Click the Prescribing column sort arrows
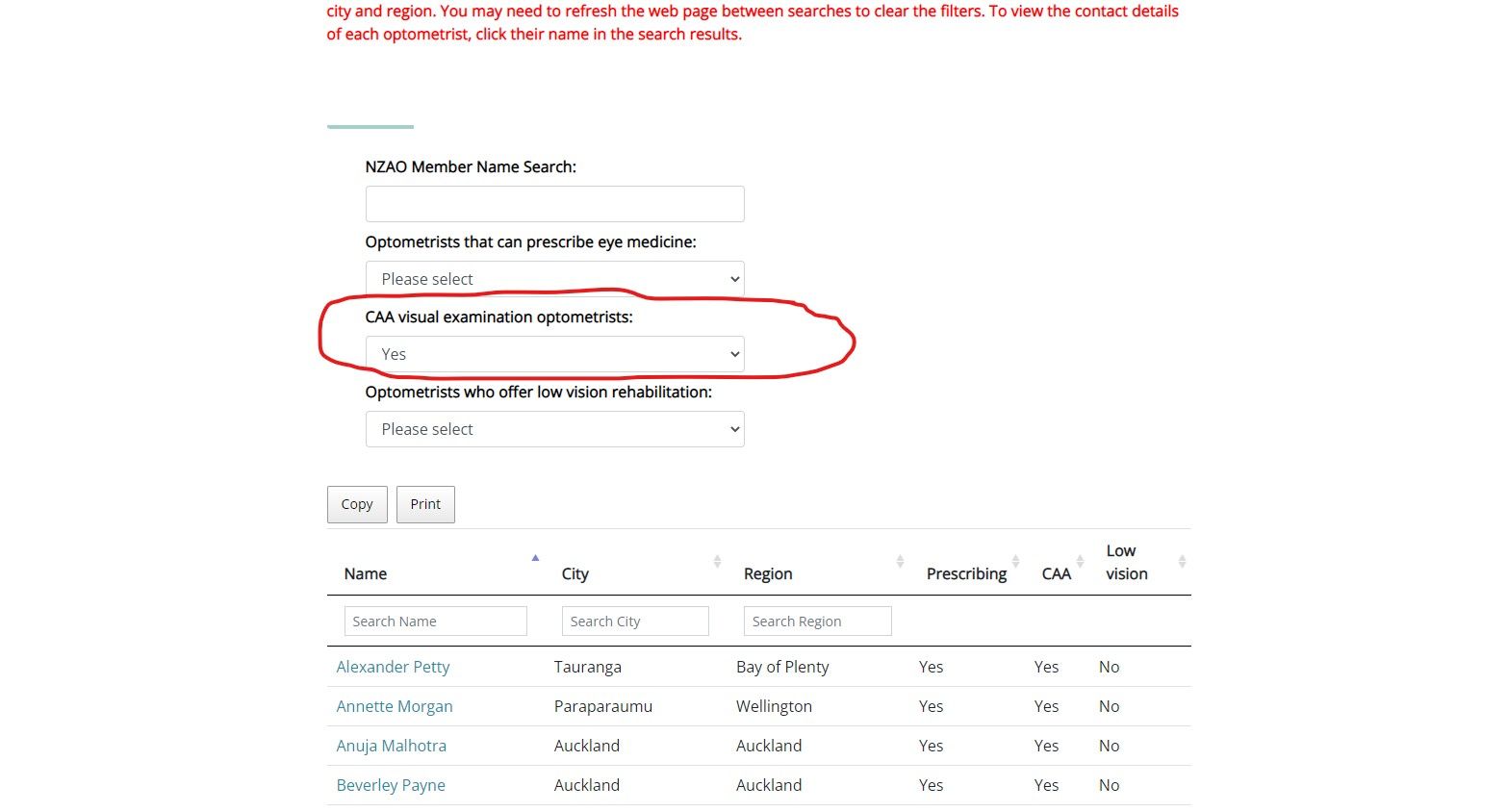The image size is (1507, 812). [1015, 561]
